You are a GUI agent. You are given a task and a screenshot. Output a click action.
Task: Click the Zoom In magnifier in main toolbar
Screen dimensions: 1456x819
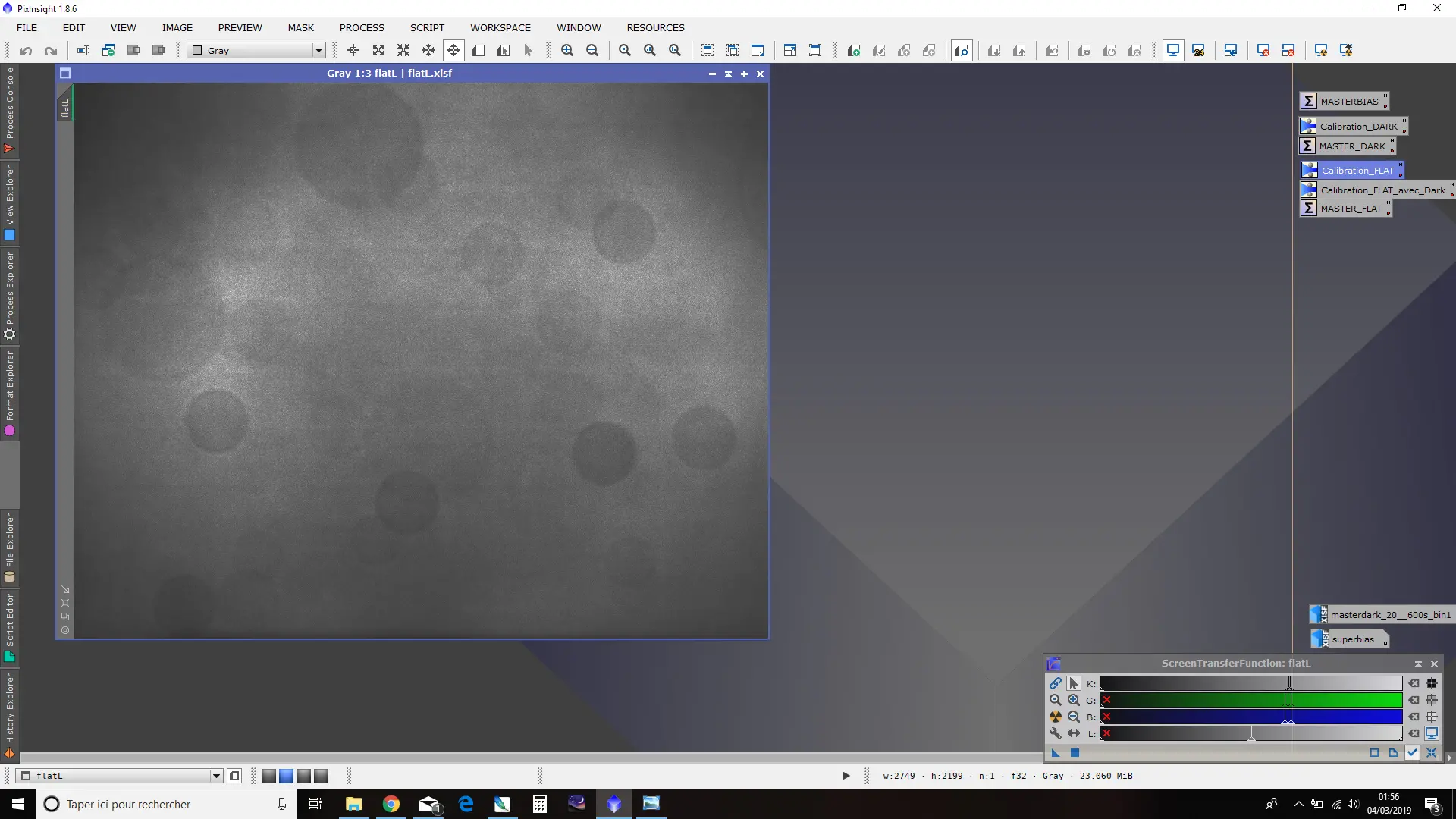pos(567,50)
